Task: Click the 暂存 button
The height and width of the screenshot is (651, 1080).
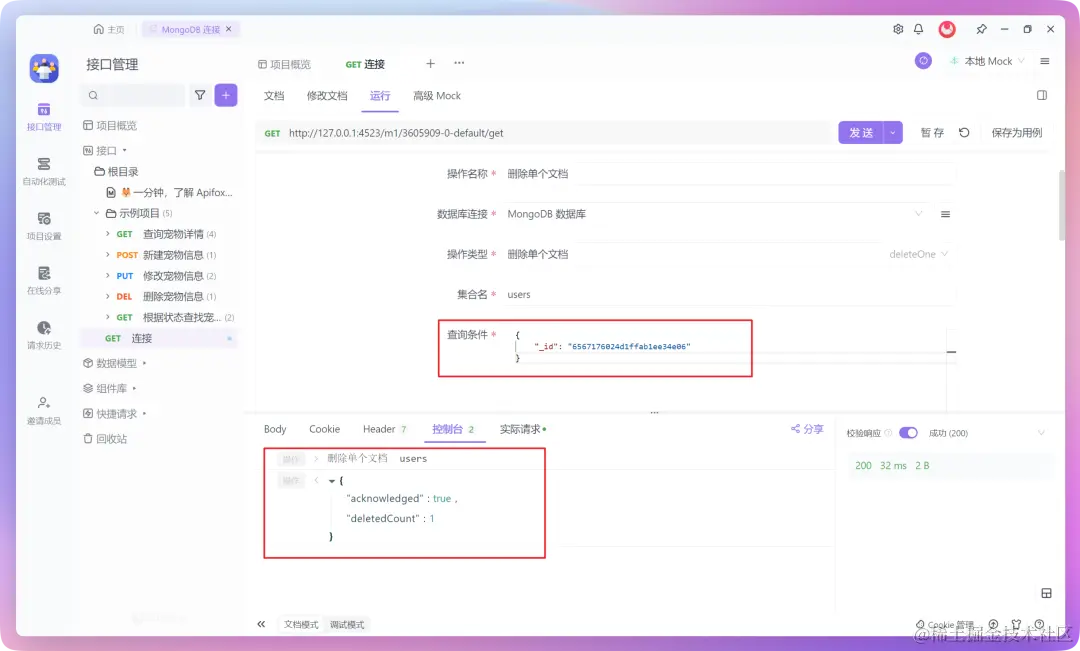Action: [933, 132]
